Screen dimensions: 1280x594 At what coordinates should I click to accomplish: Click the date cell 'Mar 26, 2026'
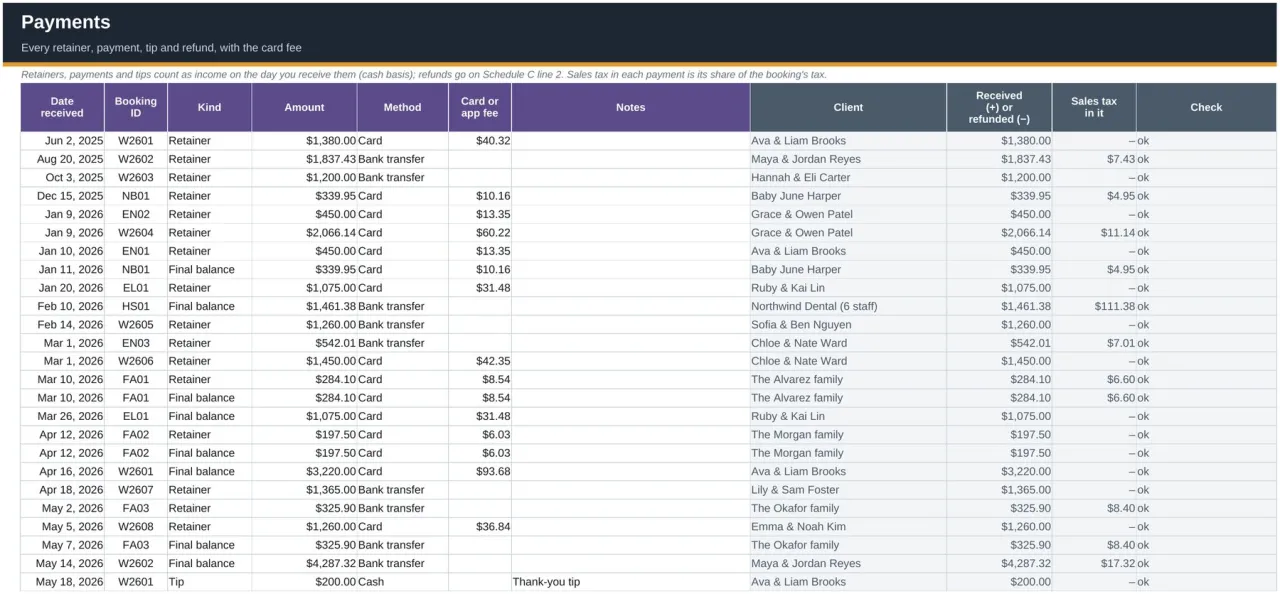[x=62, y=416]
